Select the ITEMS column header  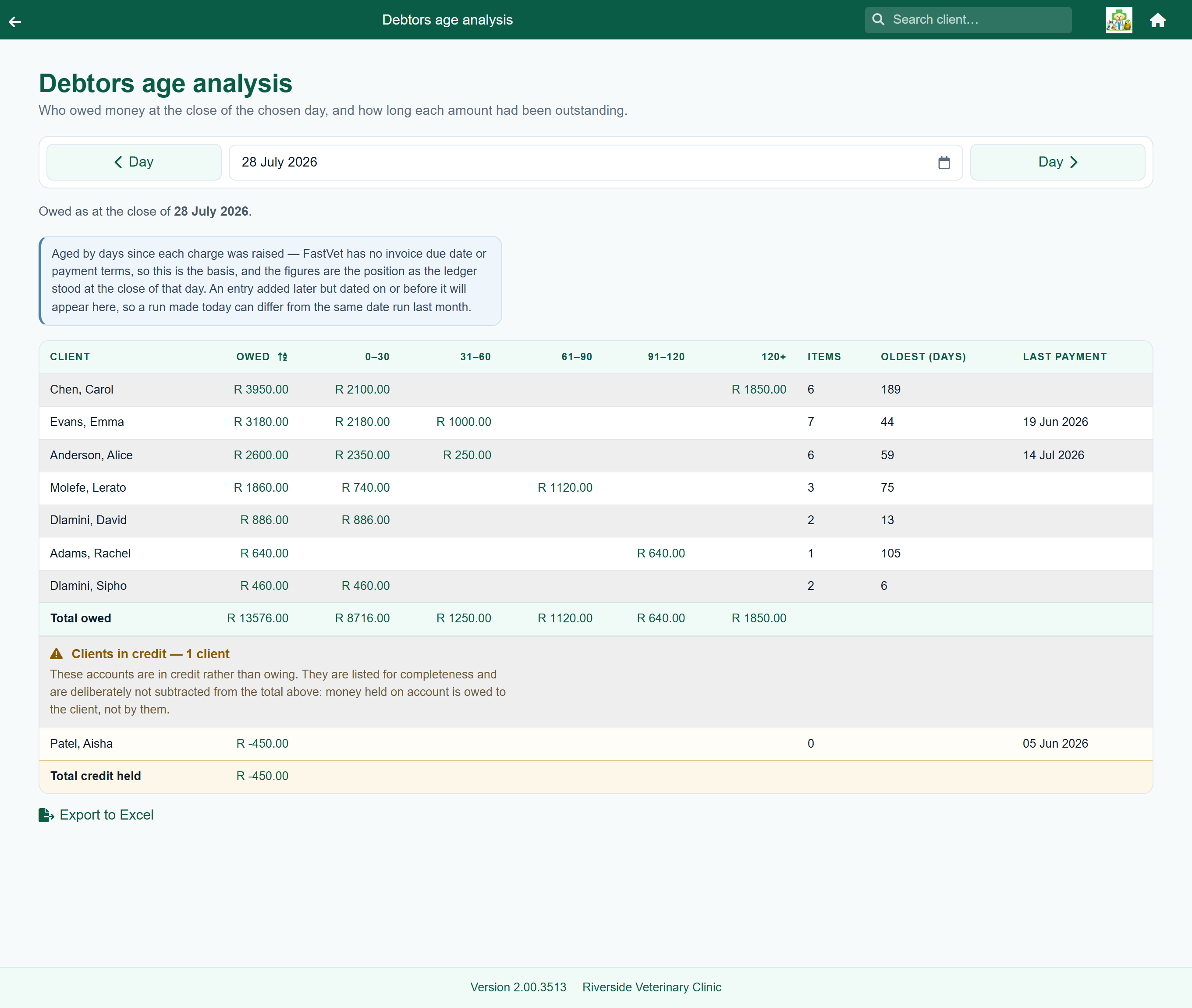824,357
